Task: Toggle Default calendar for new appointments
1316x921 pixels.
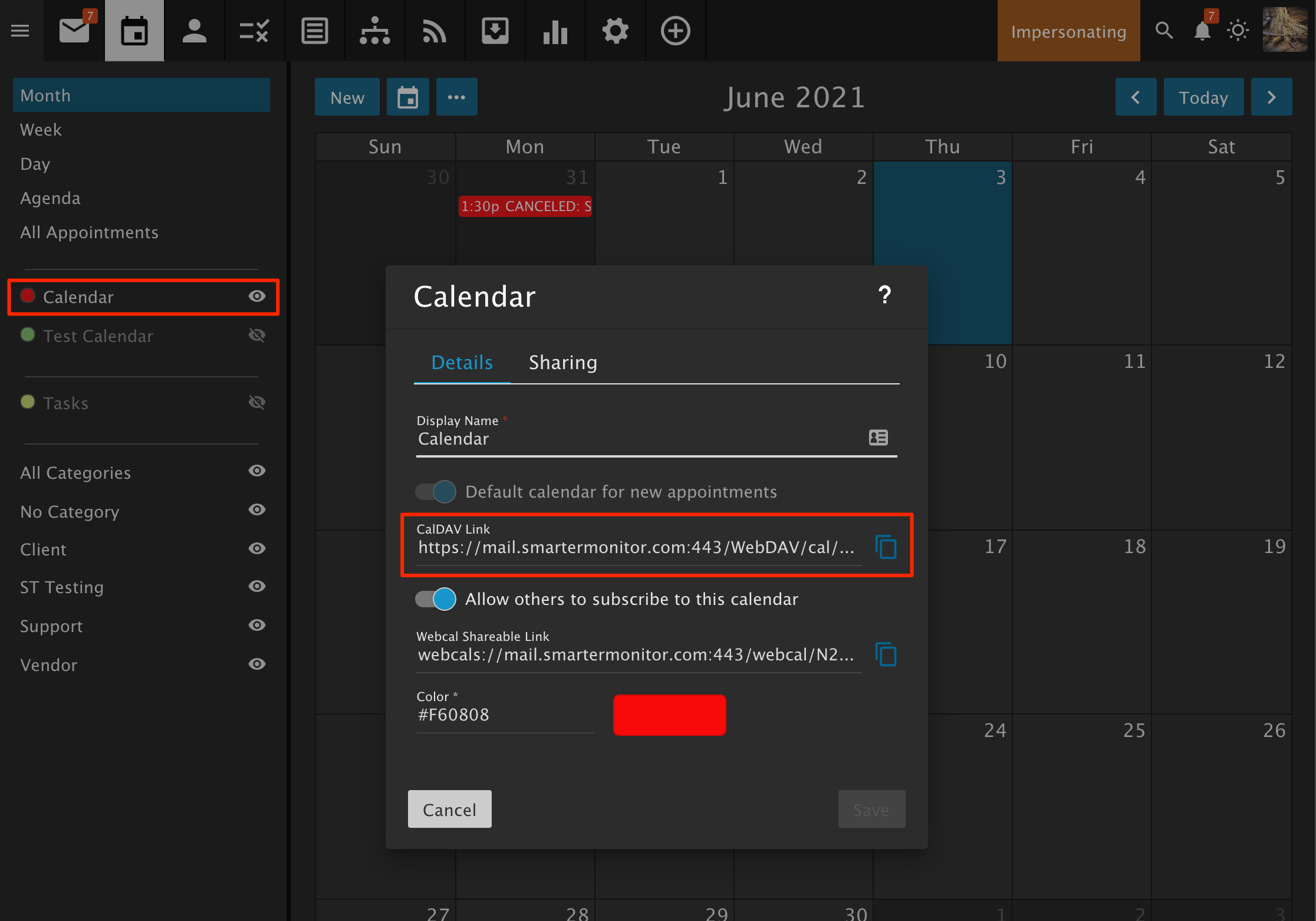Action: 436,492
